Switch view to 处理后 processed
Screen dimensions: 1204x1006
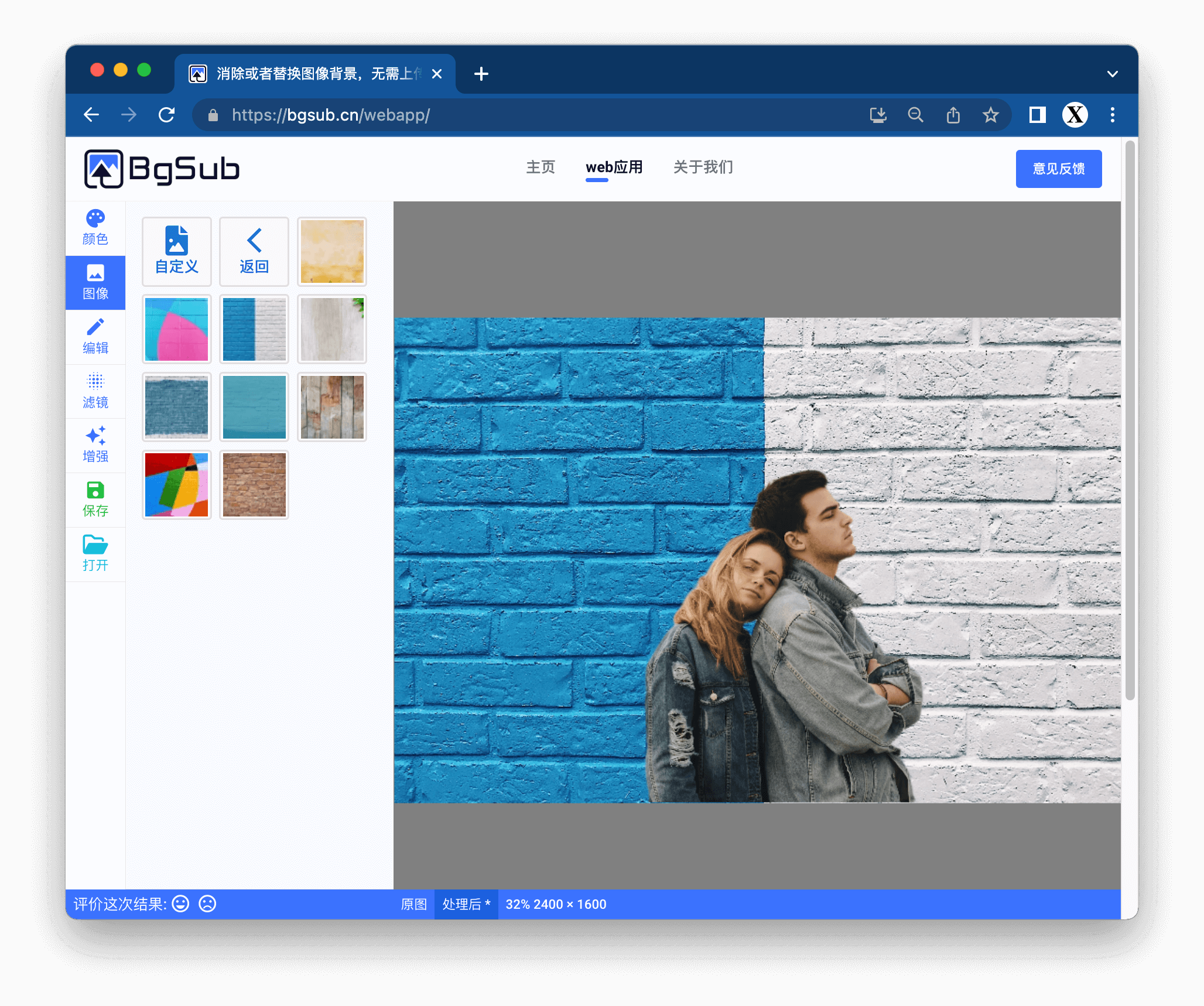[x=466, y=904]
